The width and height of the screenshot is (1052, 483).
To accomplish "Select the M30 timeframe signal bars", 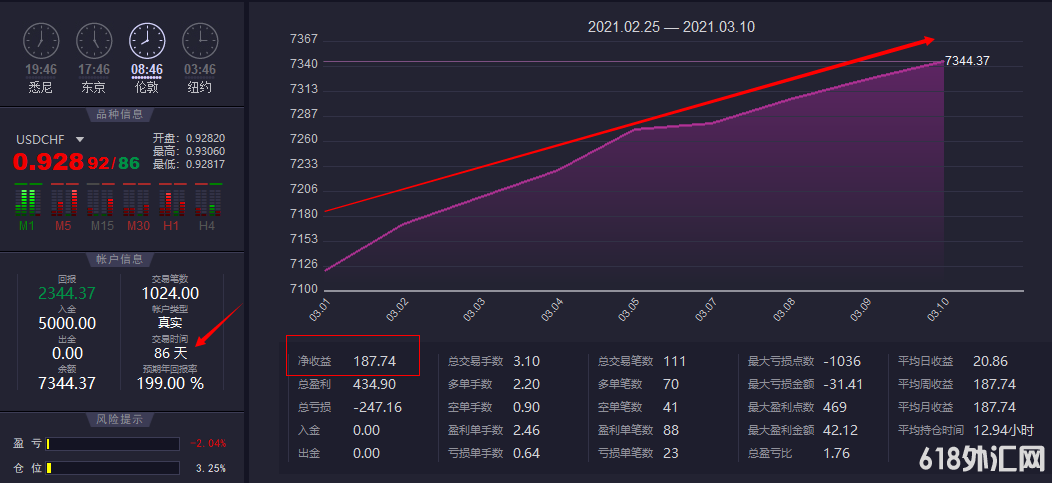I will [x=137, y=201].
